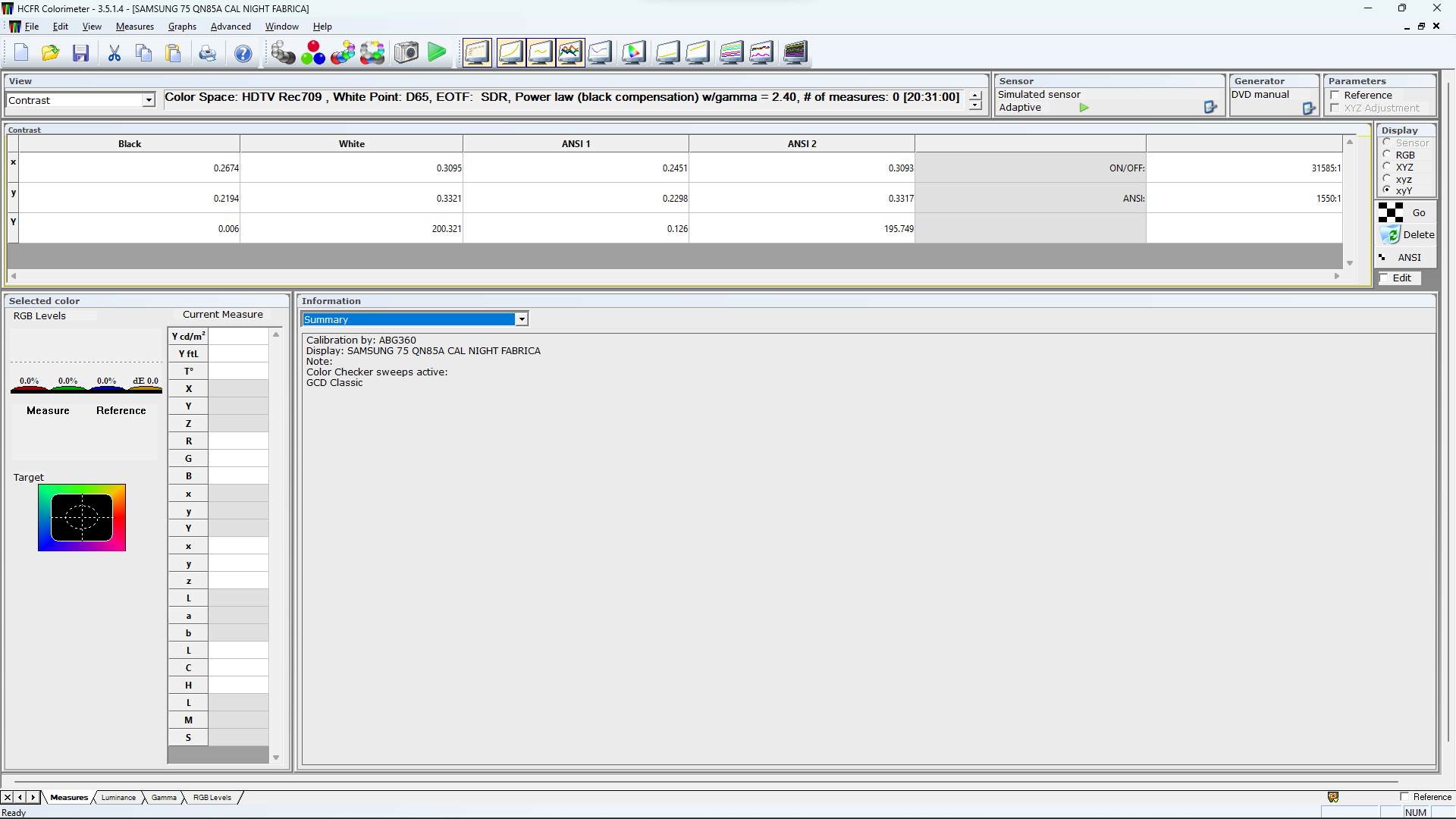Click the Delete button
The image size is (1456, 819).
(1407, 235)
